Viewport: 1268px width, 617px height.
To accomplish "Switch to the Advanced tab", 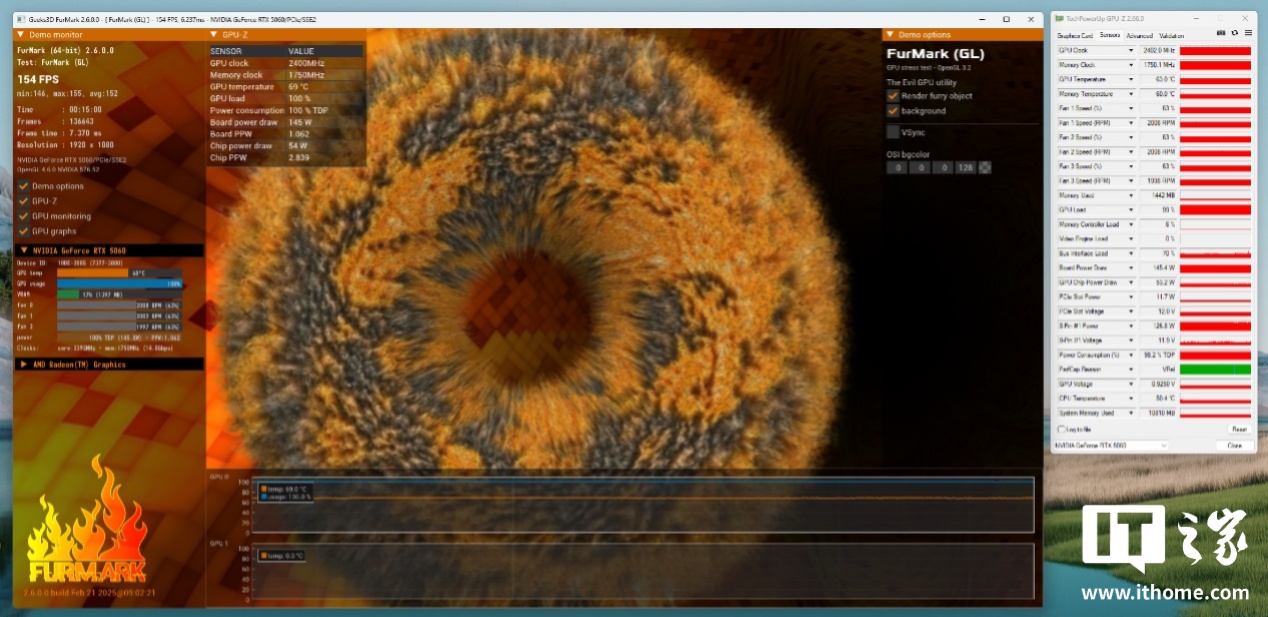I will (1139, 35).
